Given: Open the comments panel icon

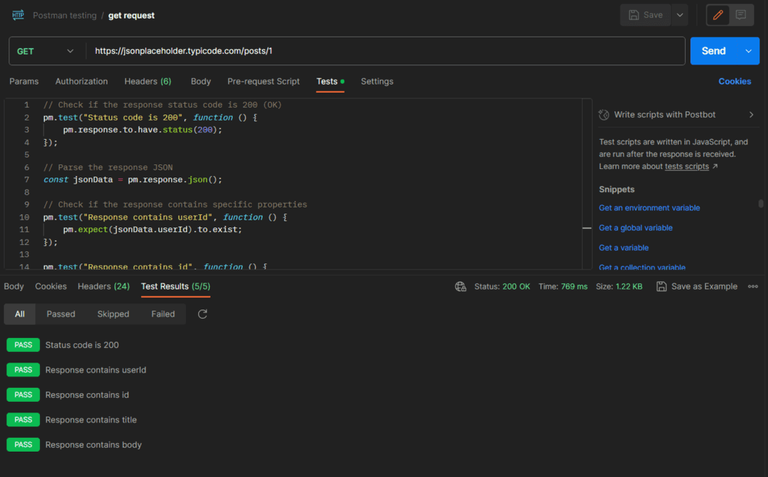Looking at the screenshot, I should pos(741,15).
